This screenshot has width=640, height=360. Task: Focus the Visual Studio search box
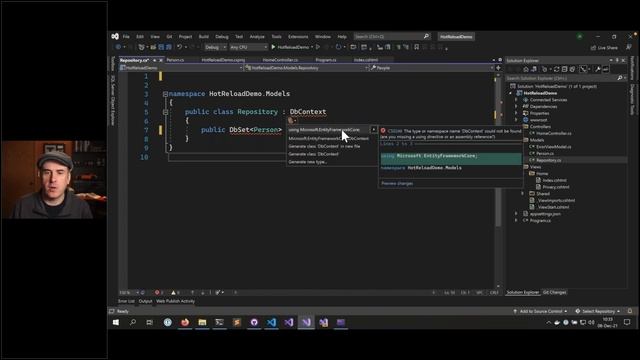pos(392,37)
